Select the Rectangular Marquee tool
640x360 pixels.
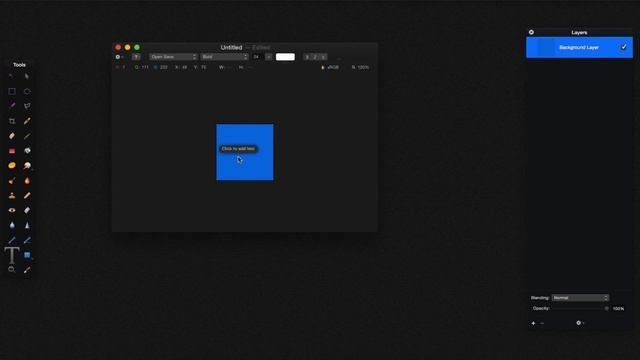(x=12, y=91)
